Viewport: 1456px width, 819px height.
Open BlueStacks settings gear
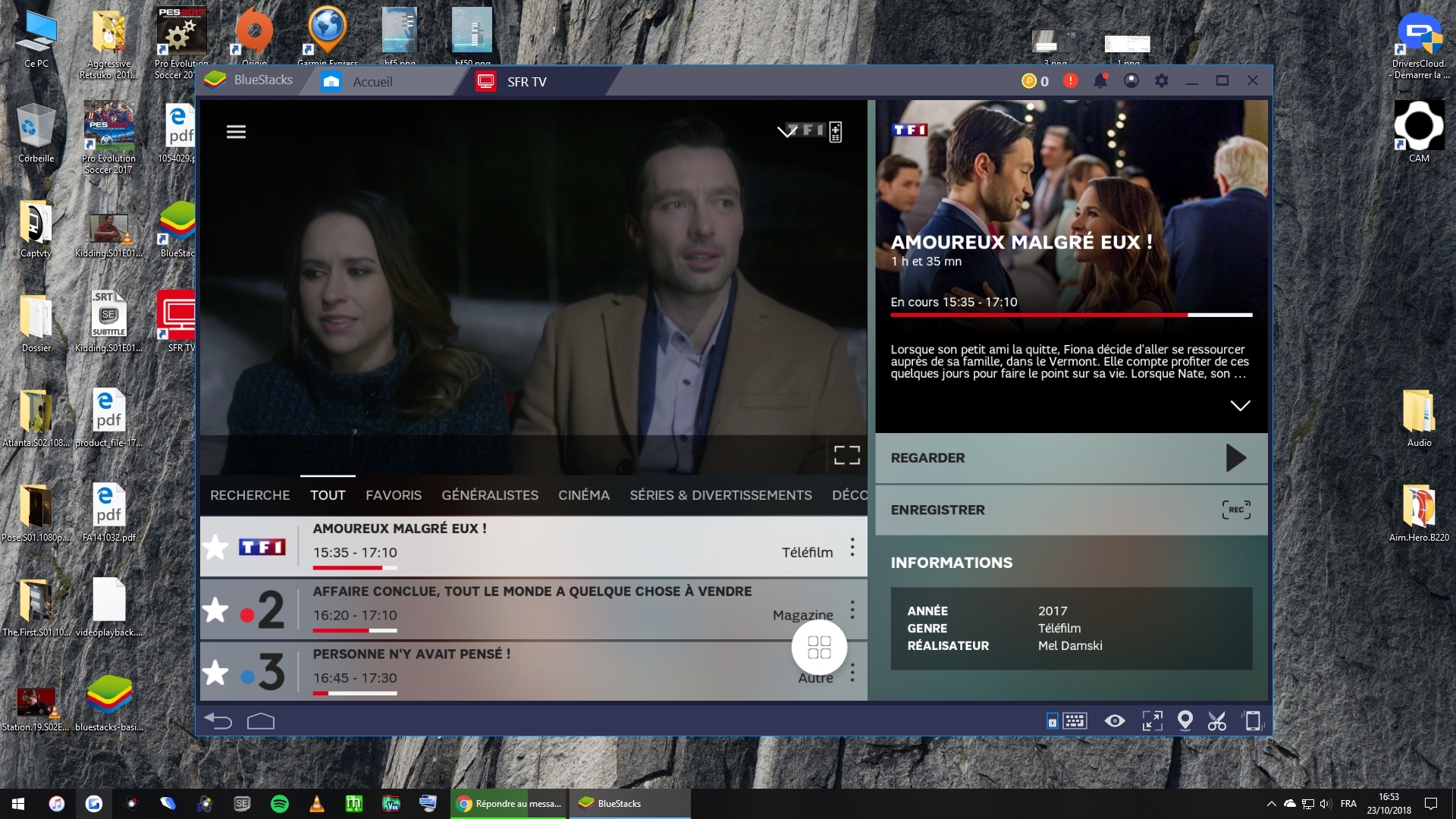point(1161,81)
